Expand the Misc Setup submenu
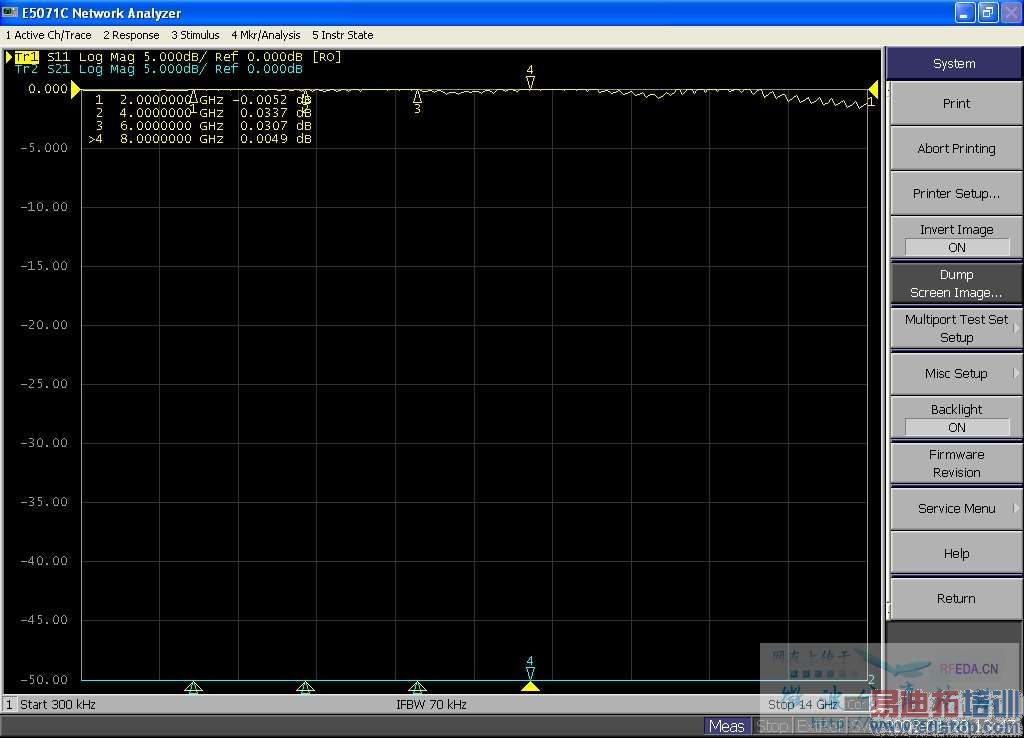1024x738 pixels. click(x=956, y=373)
